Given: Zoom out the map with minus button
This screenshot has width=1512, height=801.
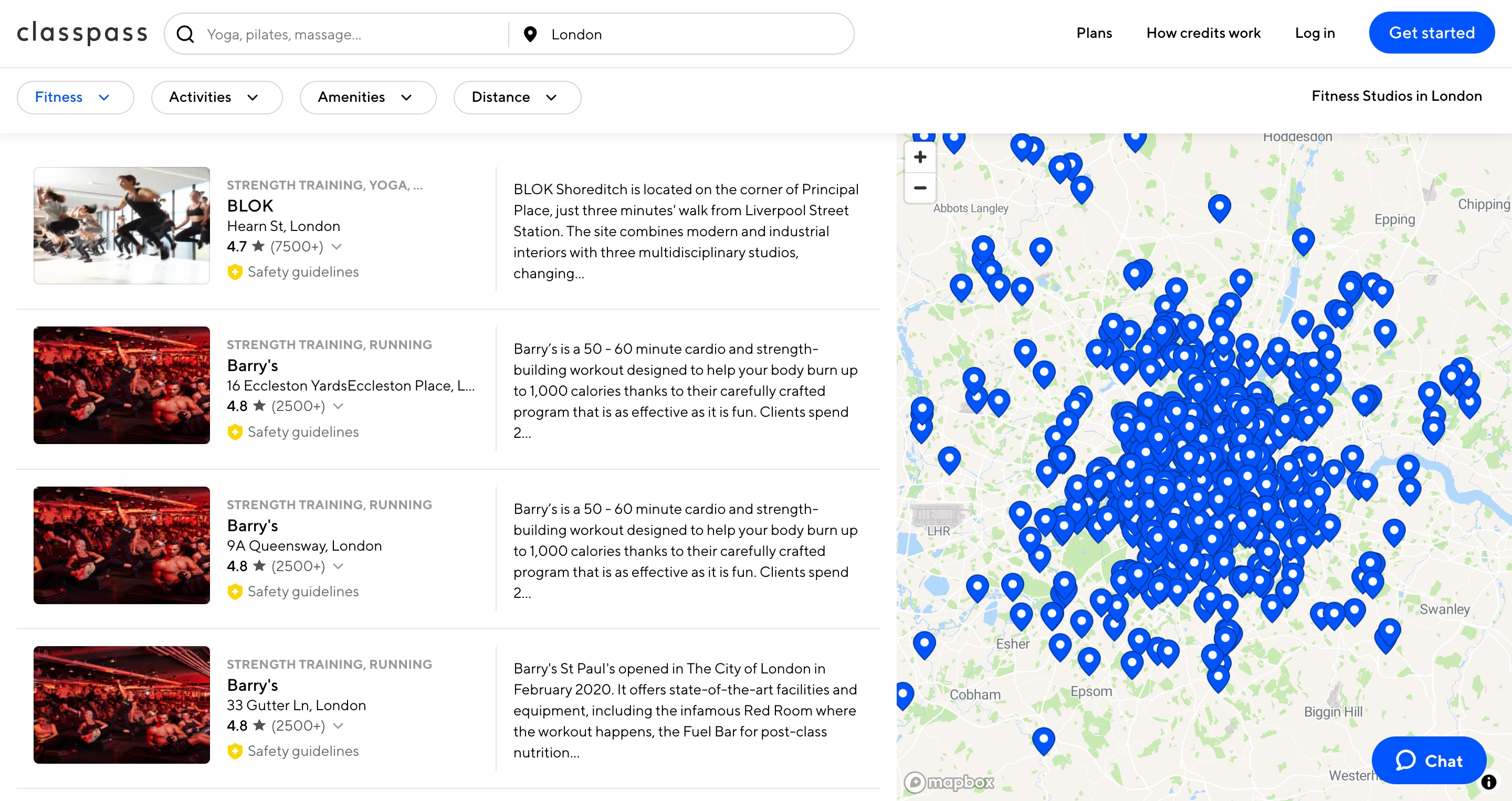Looking at the screenshot, I should point(920,188).
